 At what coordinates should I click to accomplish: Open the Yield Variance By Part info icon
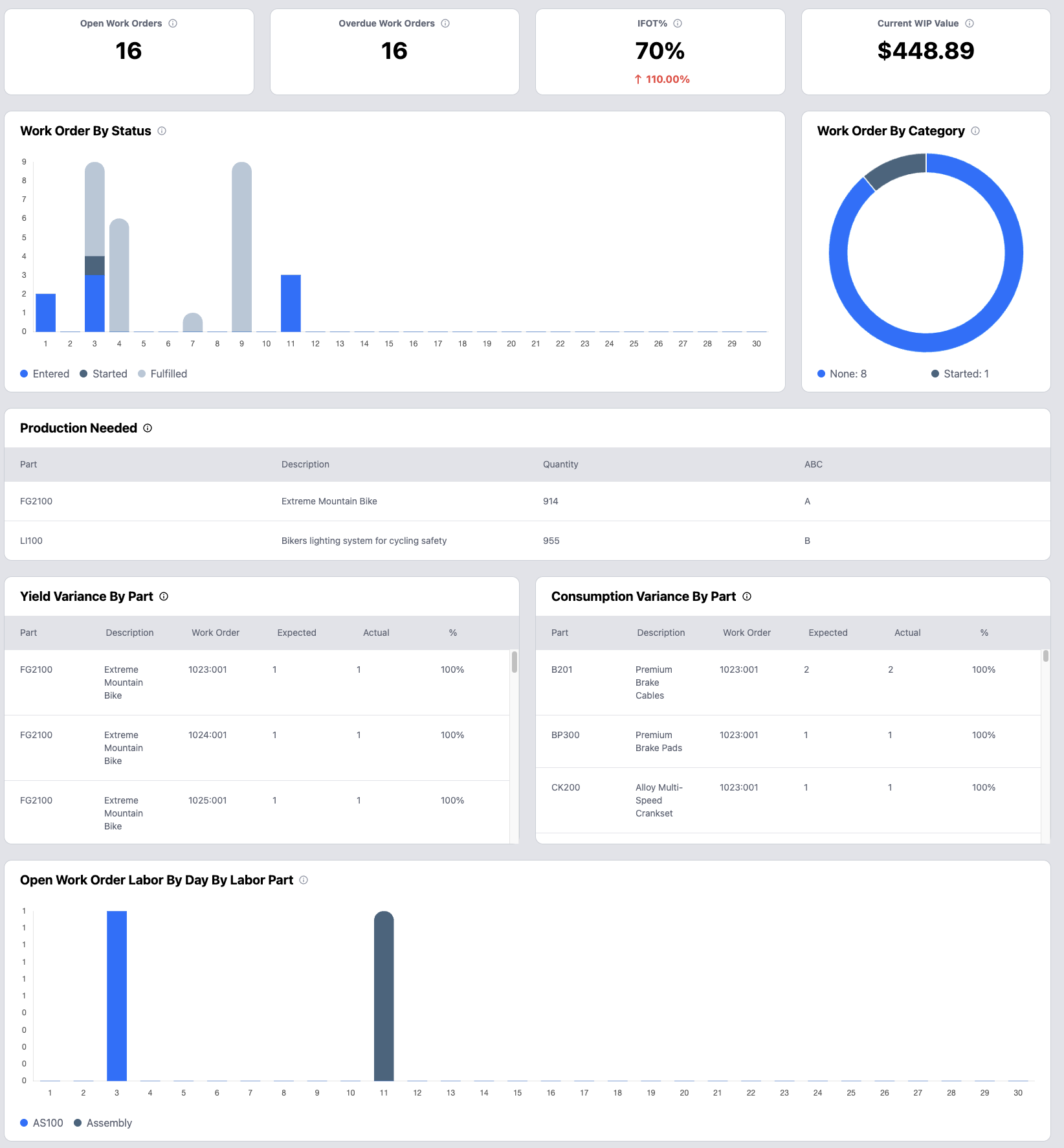tap(164, 596)
